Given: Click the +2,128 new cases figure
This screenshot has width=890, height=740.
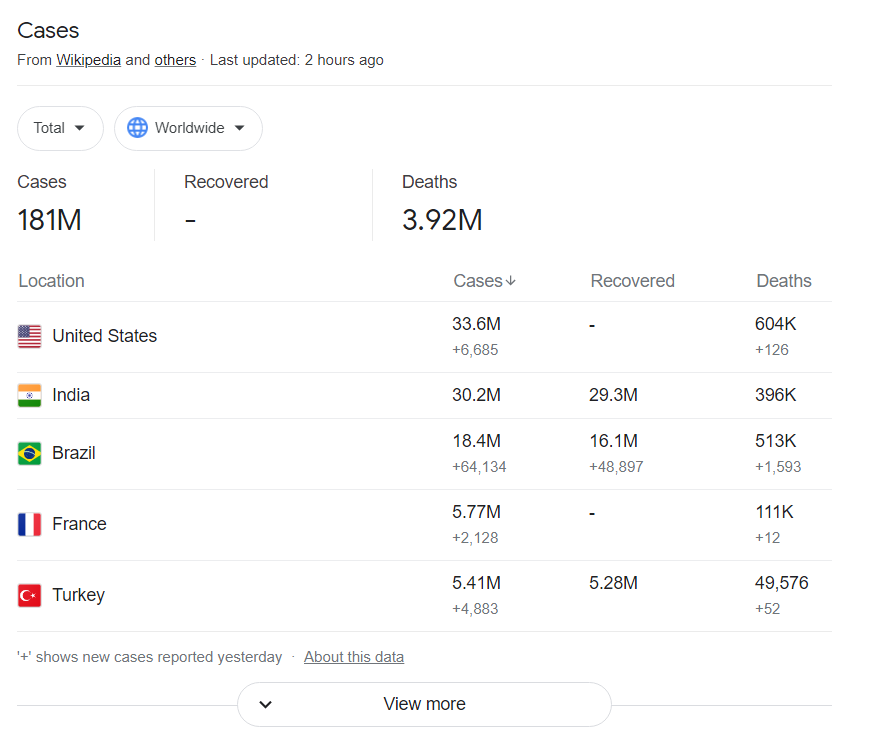Looking at the screenshot, I should 475,538.
